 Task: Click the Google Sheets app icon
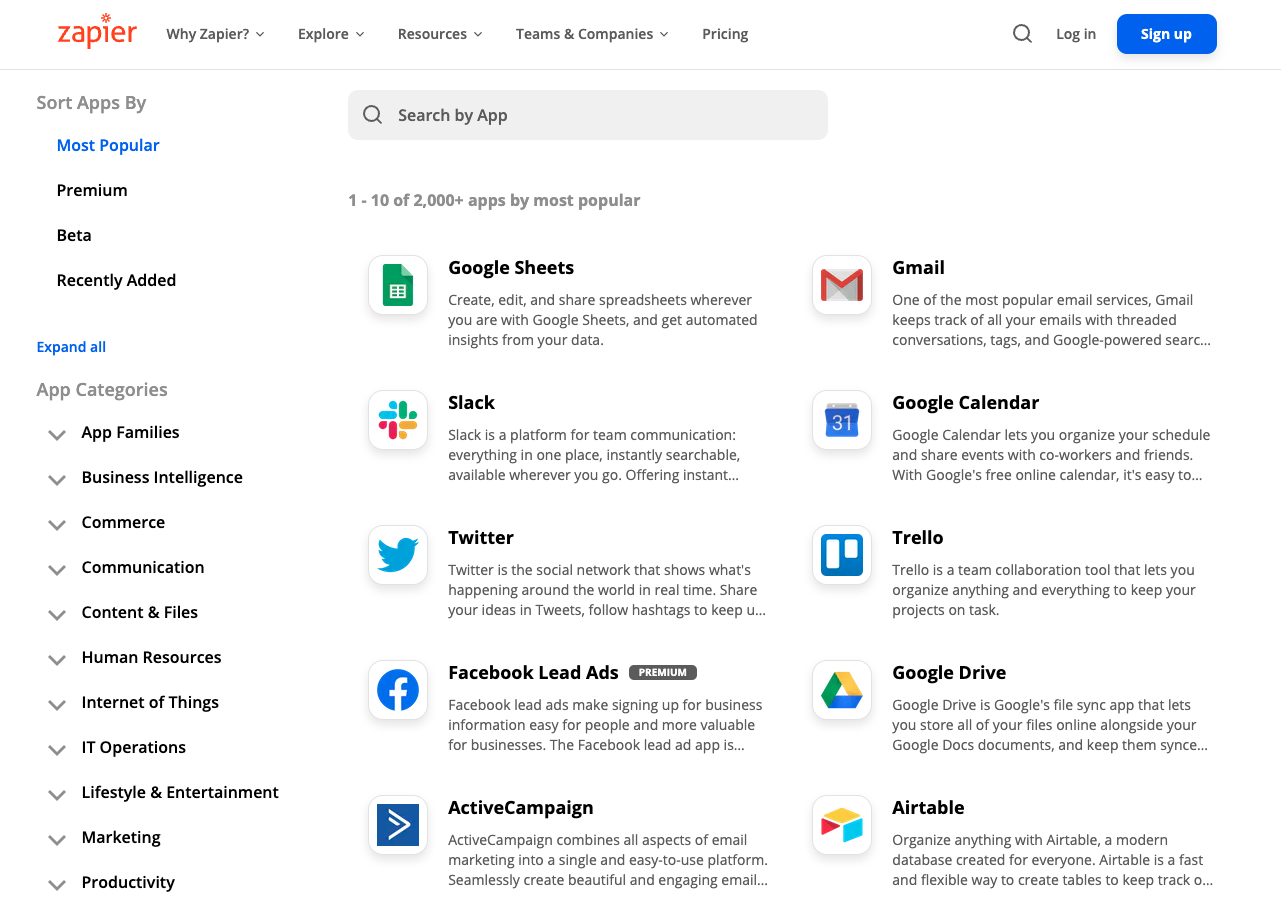[x=398, y=285]
